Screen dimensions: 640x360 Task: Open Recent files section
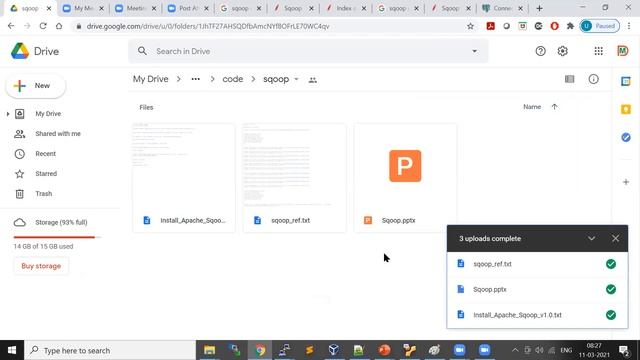(x=45, y=154)
